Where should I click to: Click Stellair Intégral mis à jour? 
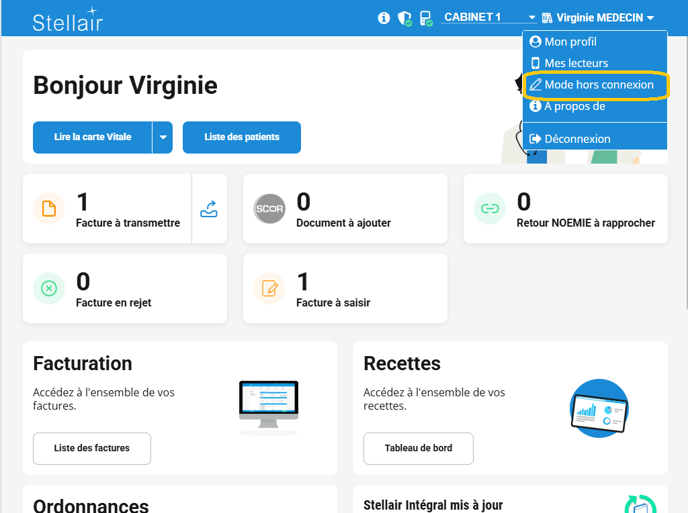433,505
